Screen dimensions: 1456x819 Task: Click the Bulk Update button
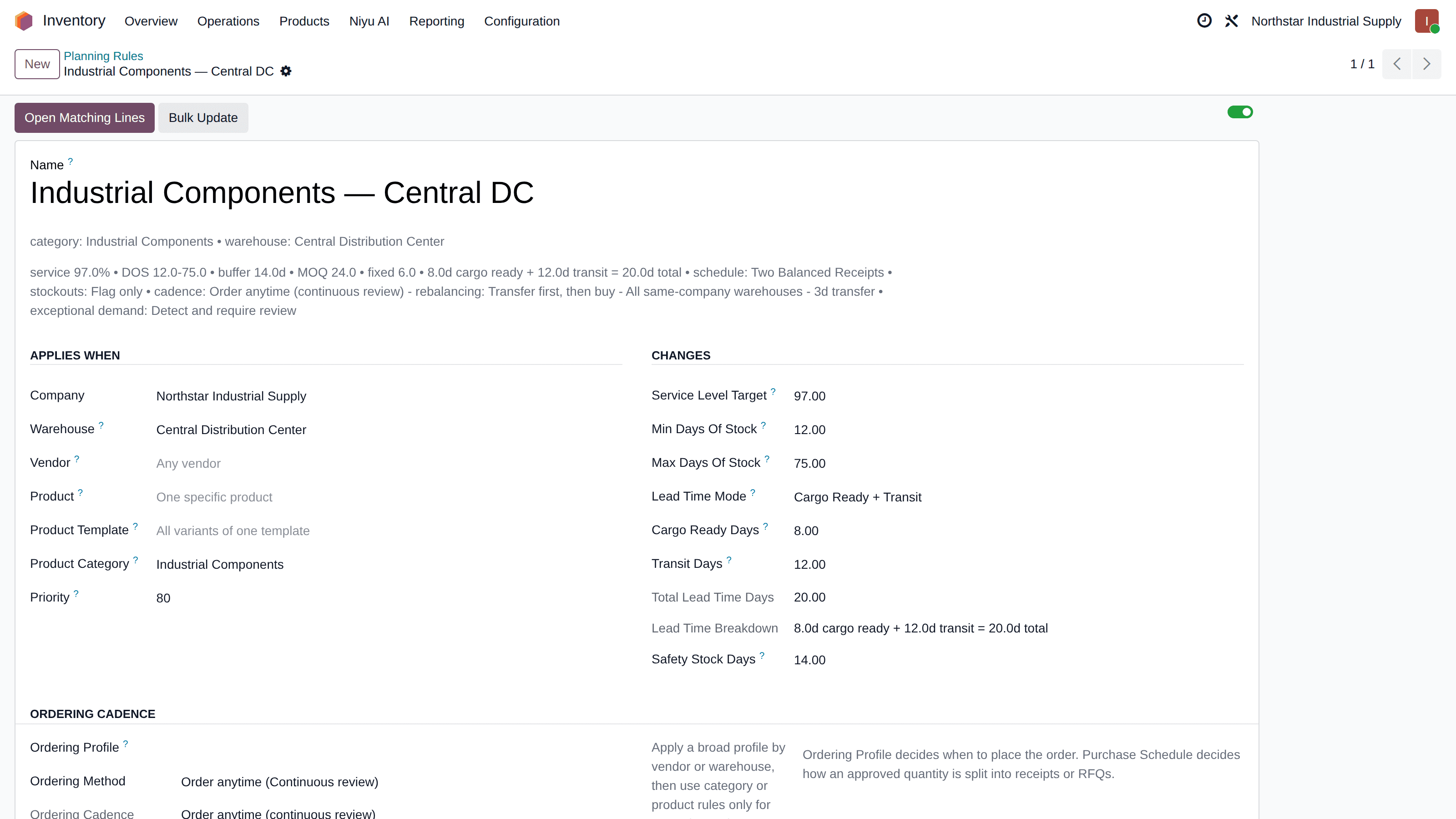(203, 117)
